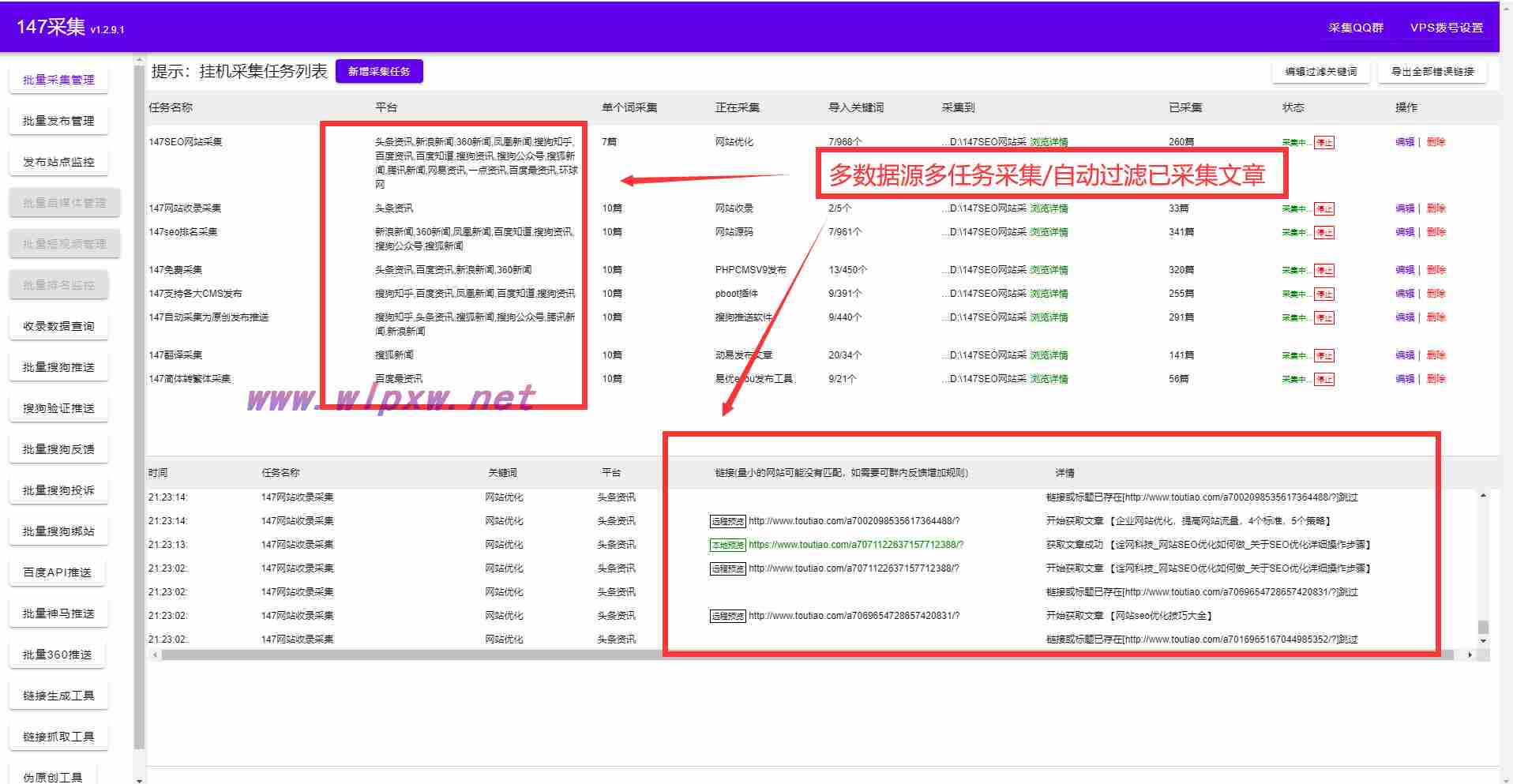Select 批量搜狗推送 sidebar item

(58, 367)
